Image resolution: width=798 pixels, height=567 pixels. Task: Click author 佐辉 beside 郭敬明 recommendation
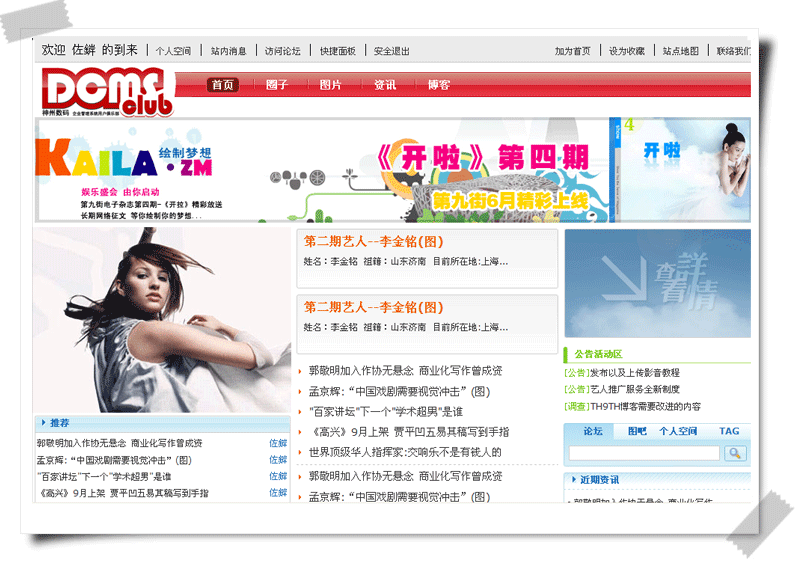point(278,443)
